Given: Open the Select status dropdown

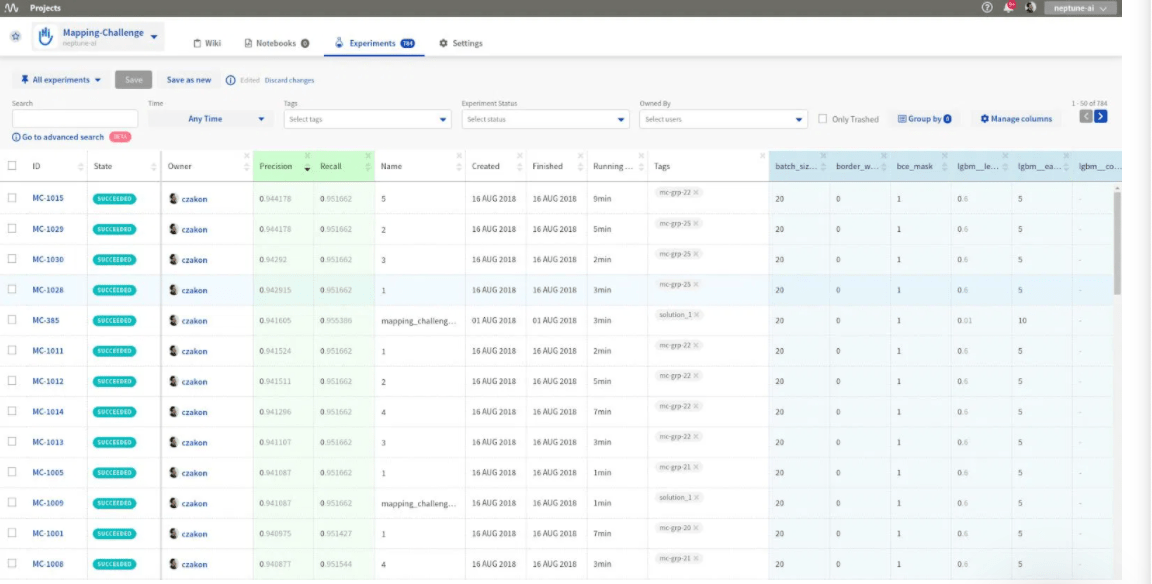Looking at the screenshot, I should (545, 119).
